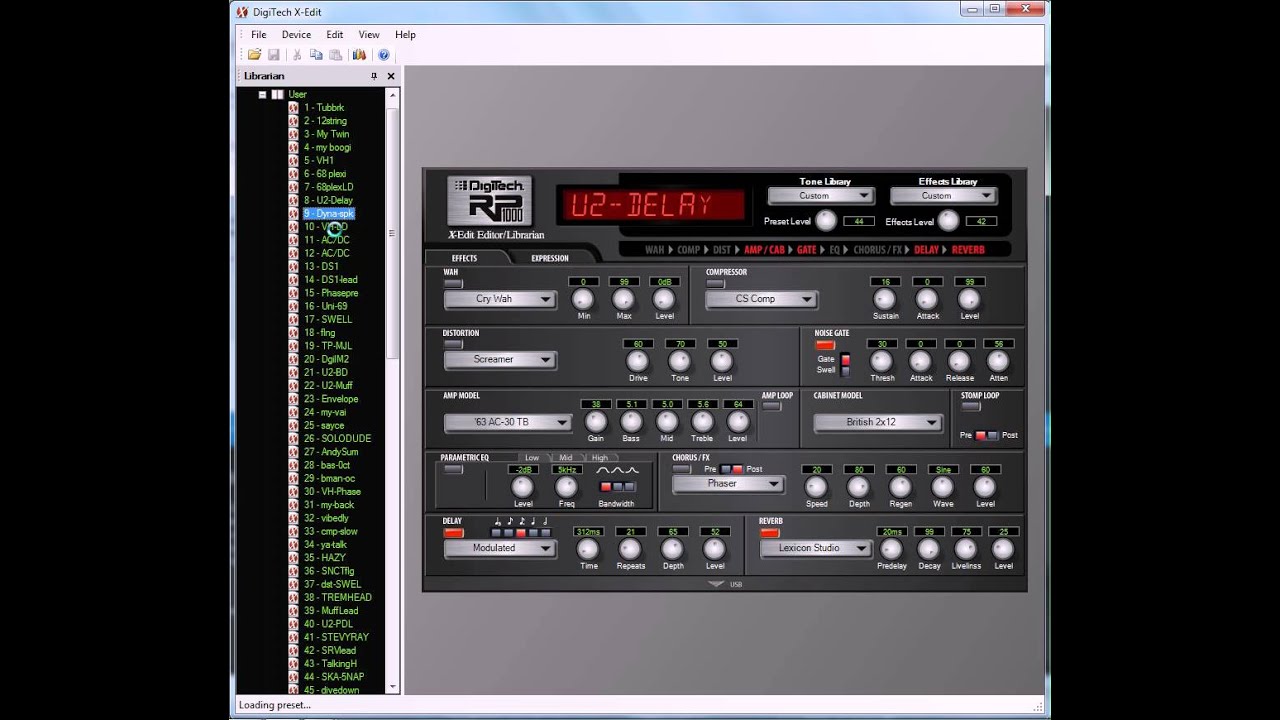
Task: Click the Cut scissors toolbar icon
Action: [297, 55]
